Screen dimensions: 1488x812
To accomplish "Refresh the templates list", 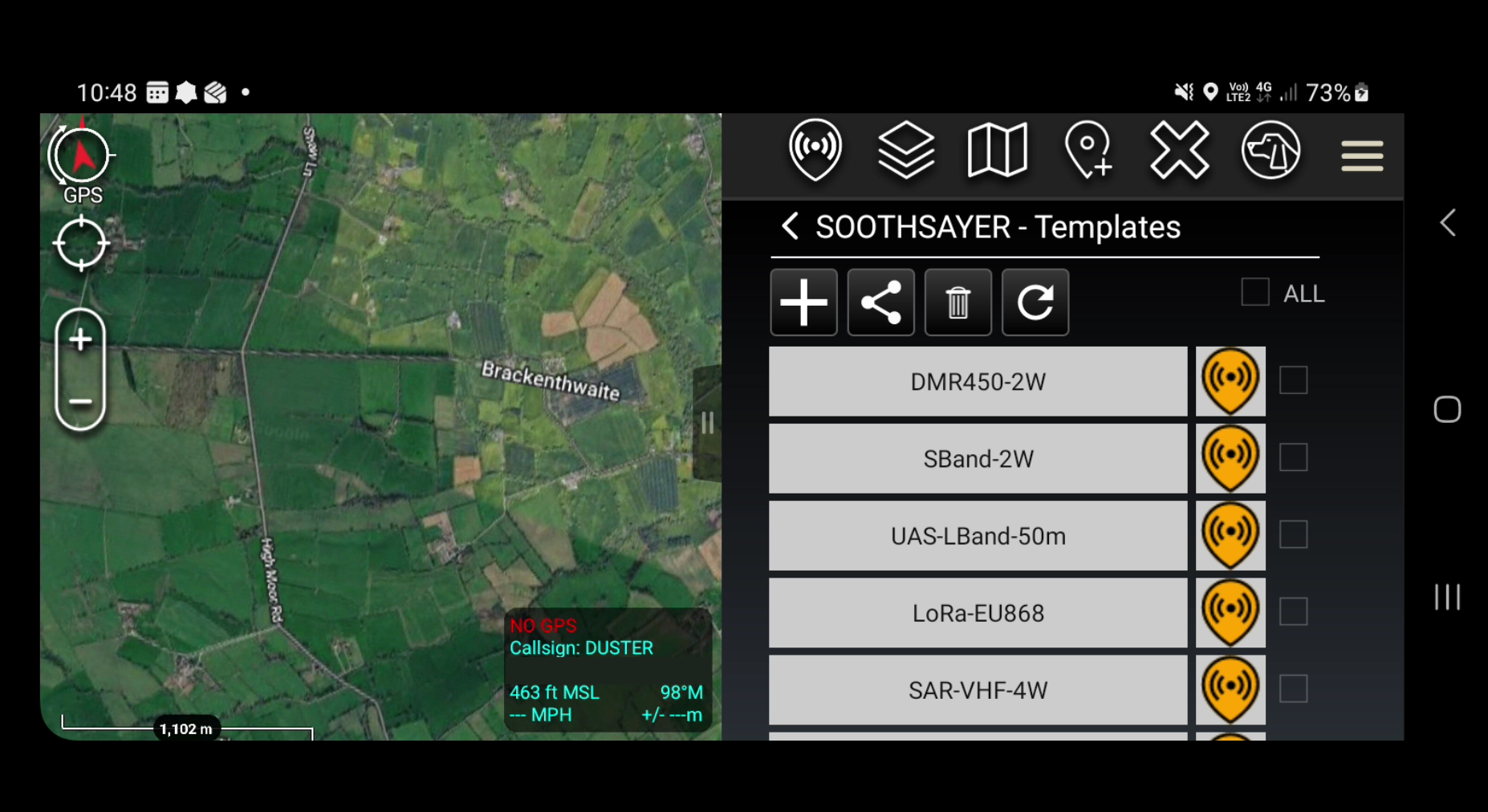I will [x=1035, y=302].
